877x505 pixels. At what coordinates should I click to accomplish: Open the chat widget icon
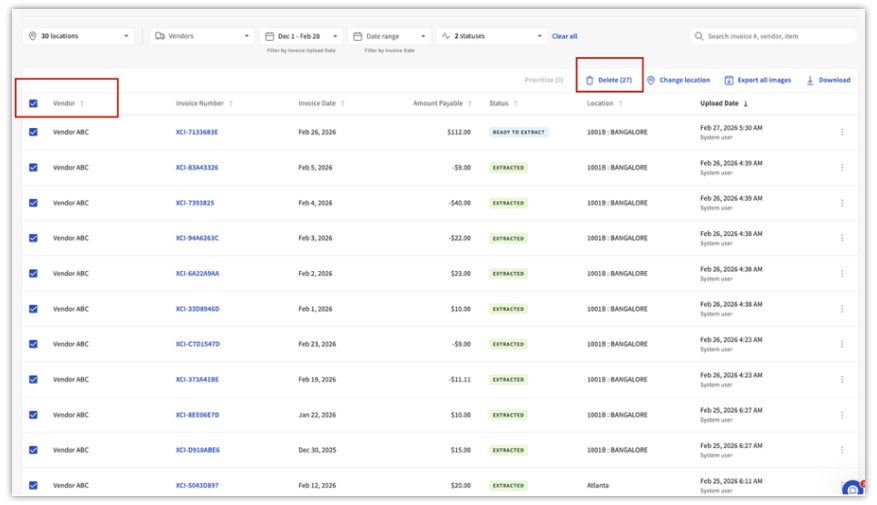click(x=852, y=489)
